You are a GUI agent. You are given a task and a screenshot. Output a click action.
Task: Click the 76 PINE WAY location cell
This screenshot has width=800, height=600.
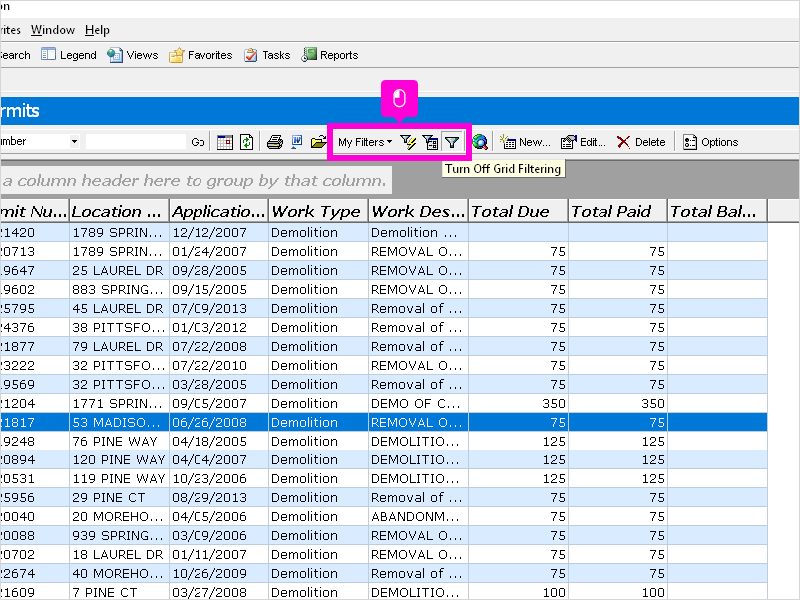(119, 441)
